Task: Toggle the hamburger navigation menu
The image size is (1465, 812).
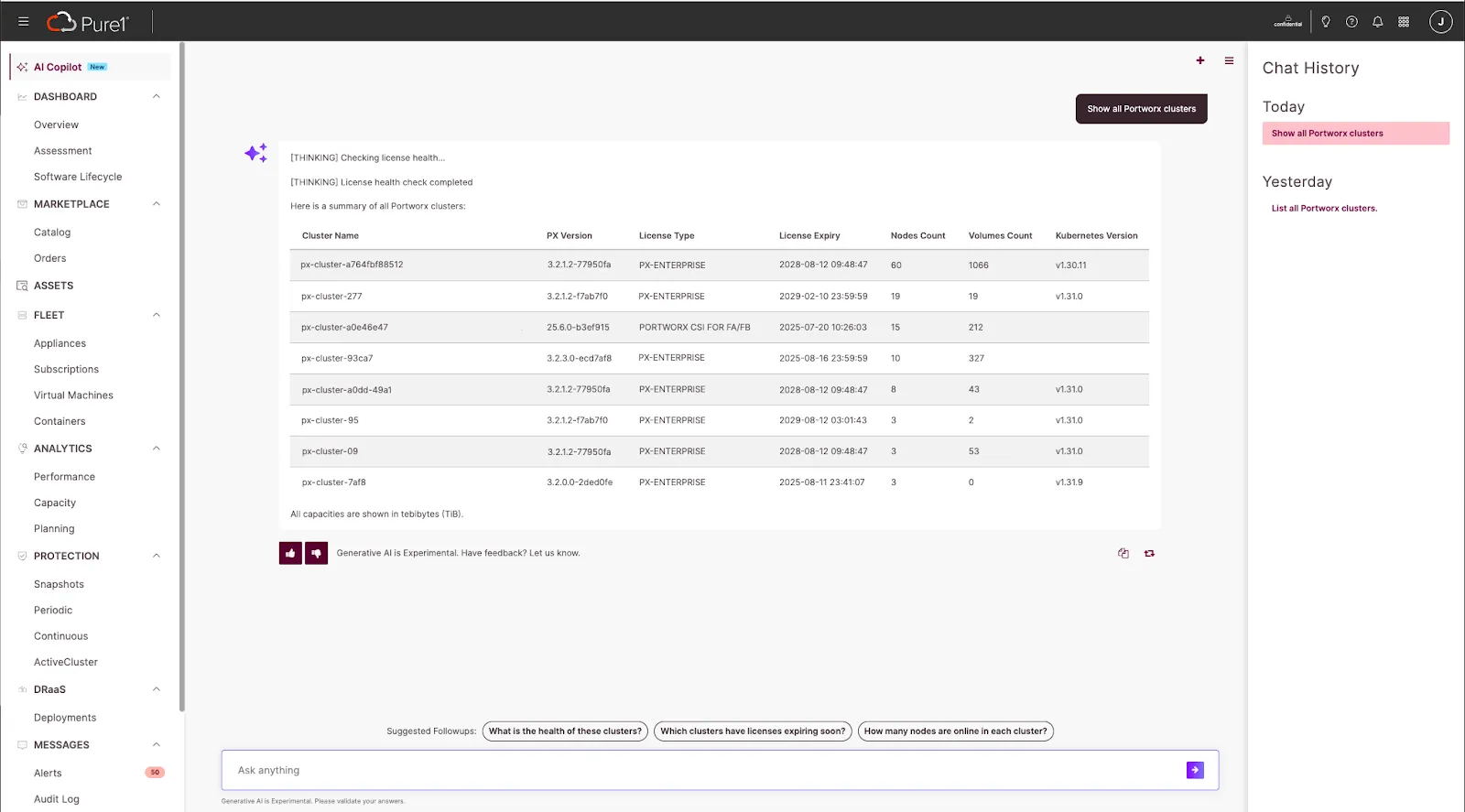Action: (x=24, y=22)
